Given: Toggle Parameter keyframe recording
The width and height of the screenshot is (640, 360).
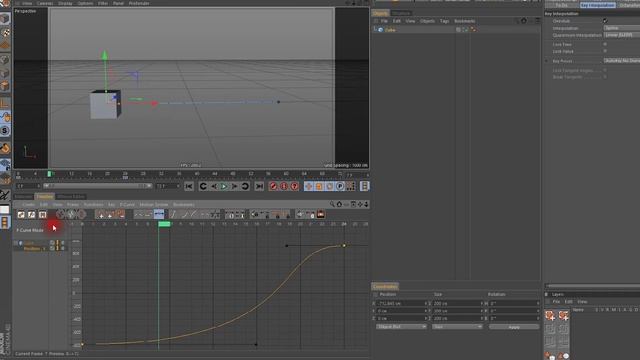Looking at the screenshot, I should tap(340, 186).
